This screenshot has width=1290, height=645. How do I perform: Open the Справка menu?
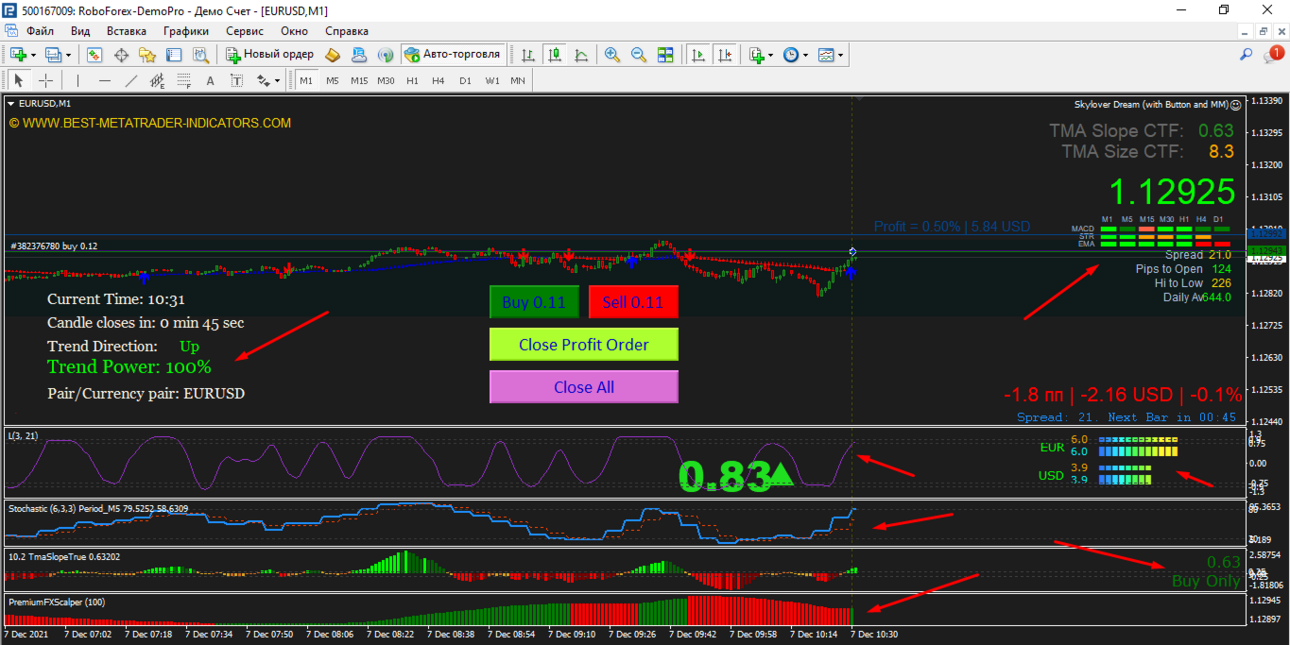tap(347, 31)
